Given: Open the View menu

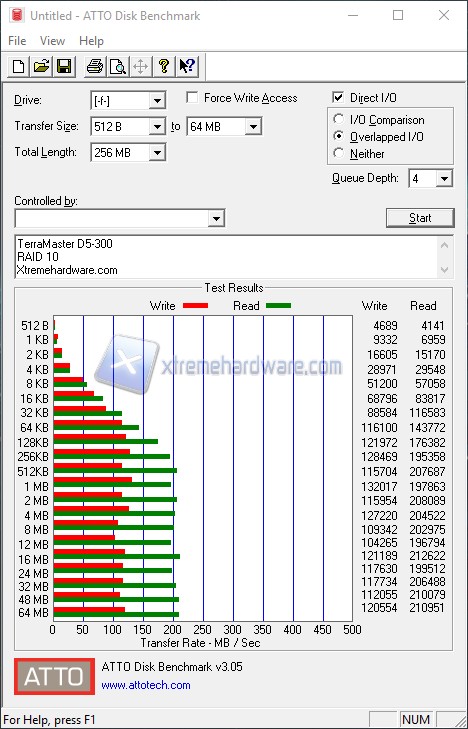Looking at the screenshot, I should [x=52, y=41].
